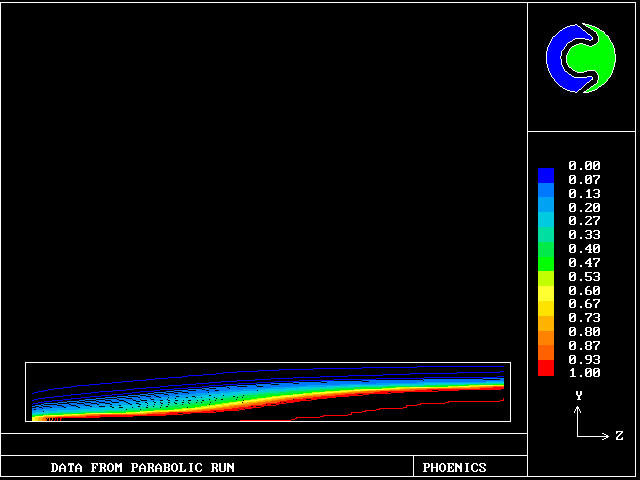This screenshot has height=480, width=640.
Task: Select the yellow legend swatch near 0.60
Action: [545, 292]
